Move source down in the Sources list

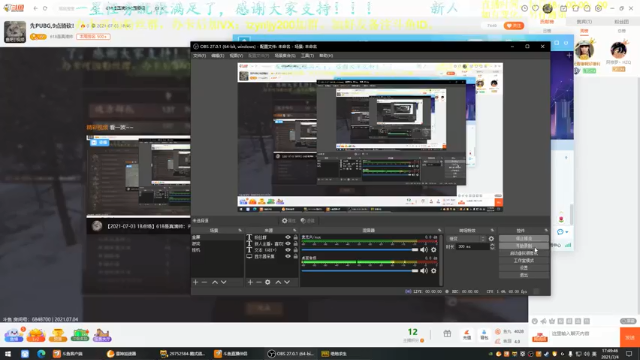pos(287,282)
